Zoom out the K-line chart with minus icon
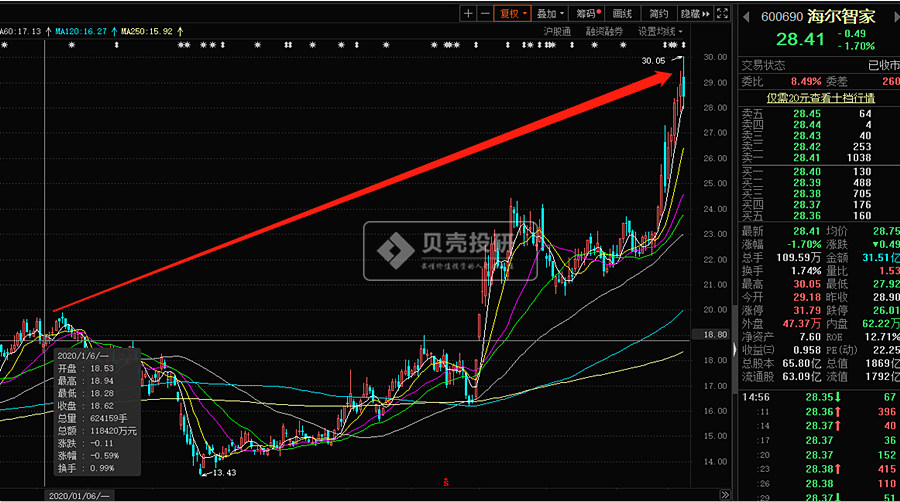The width and height of the screenshot is (900, 502). (x=485, y=13)
